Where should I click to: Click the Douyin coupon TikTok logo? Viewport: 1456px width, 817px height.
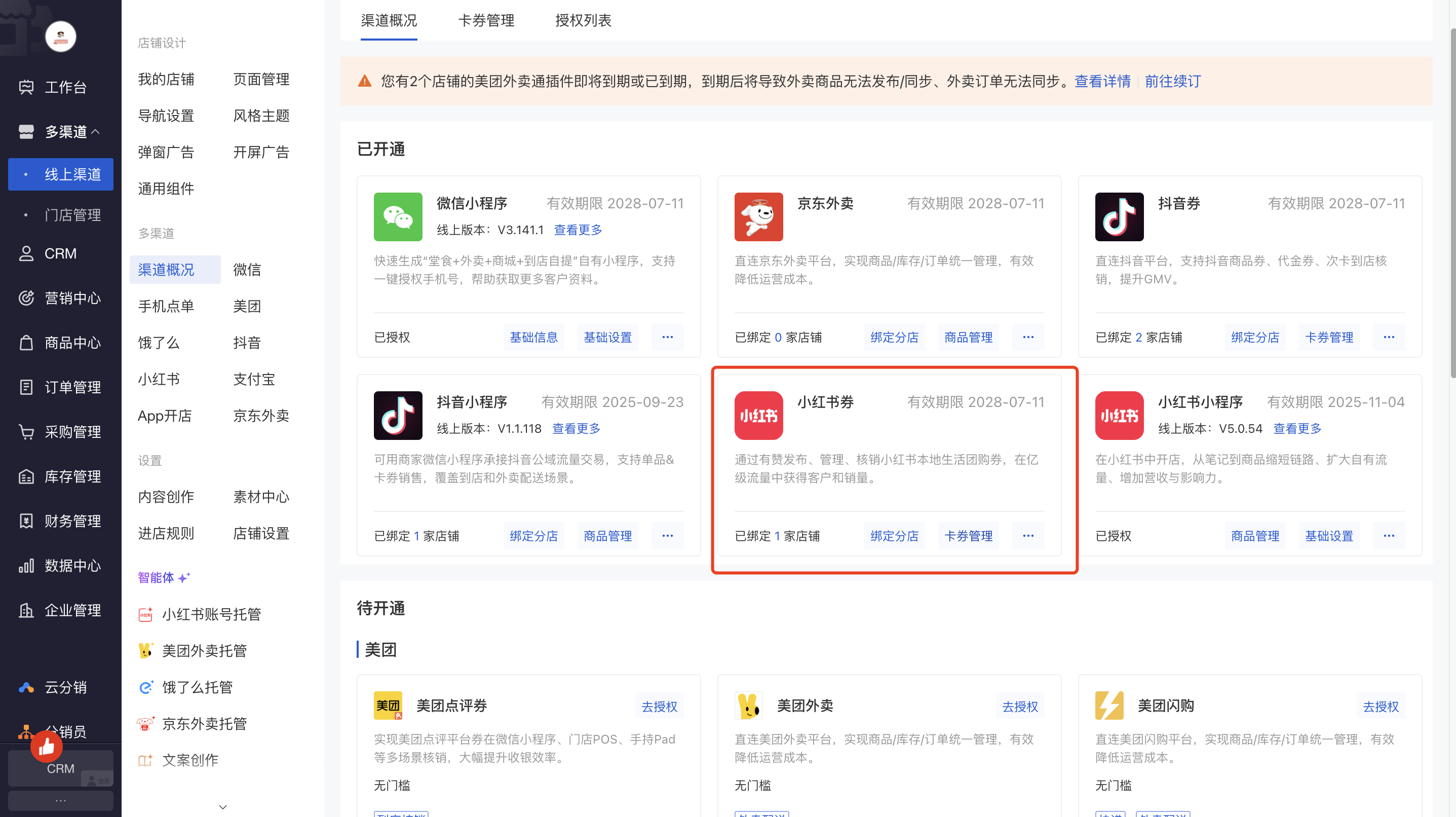coord(1119,216)
